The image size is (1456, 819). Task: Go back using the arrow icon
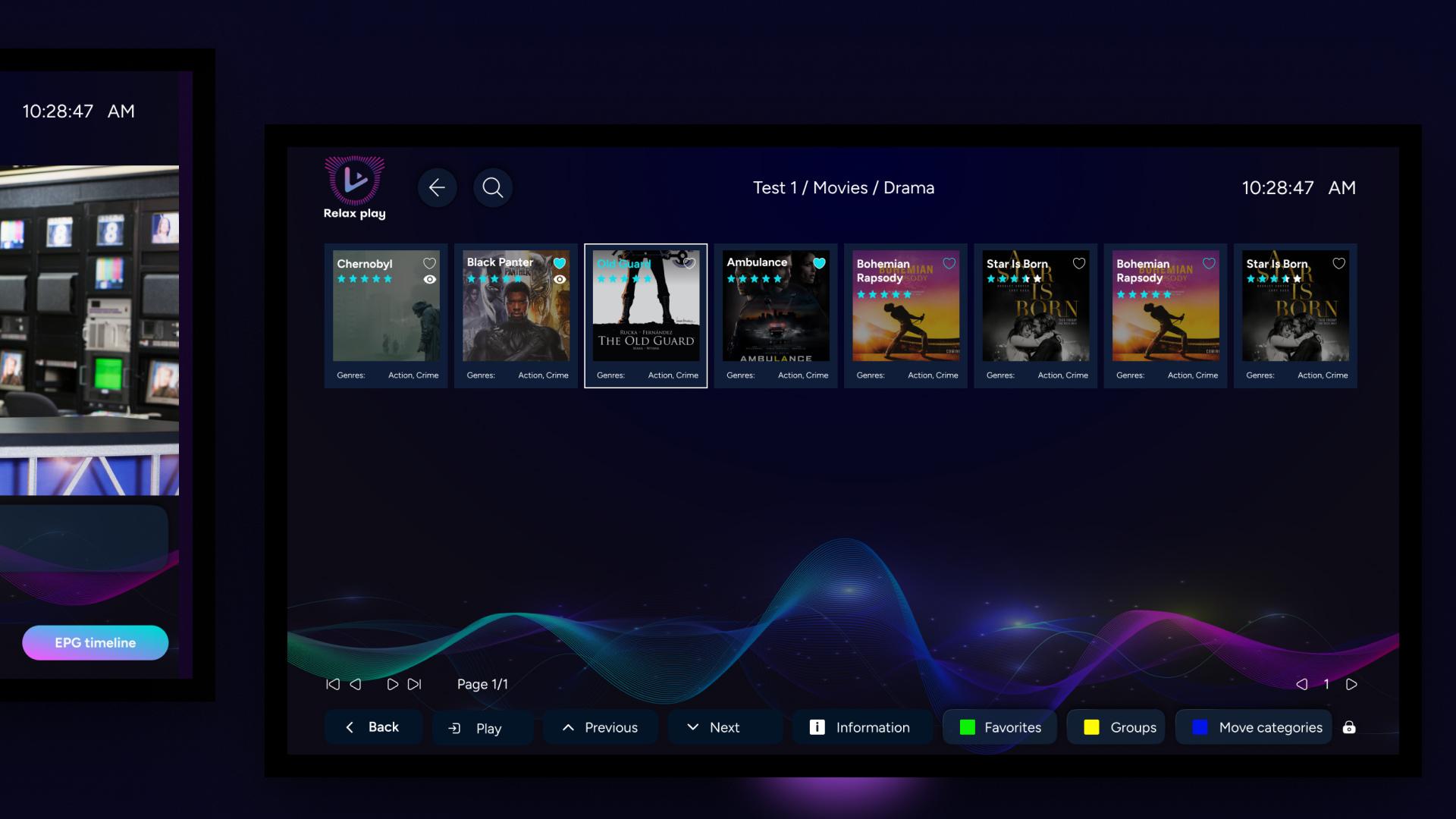437,187
